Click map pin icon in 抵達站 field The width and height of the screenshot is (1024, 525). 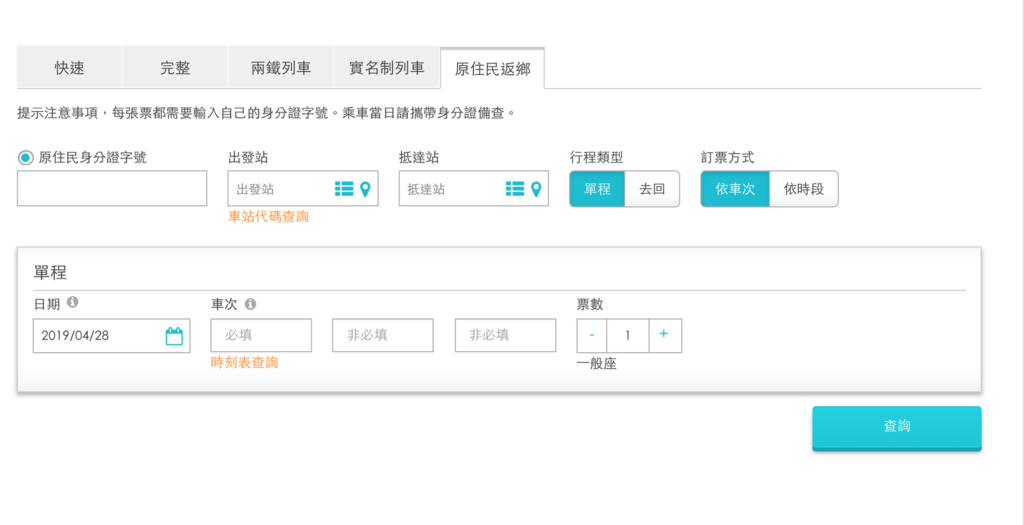point(536,189)
